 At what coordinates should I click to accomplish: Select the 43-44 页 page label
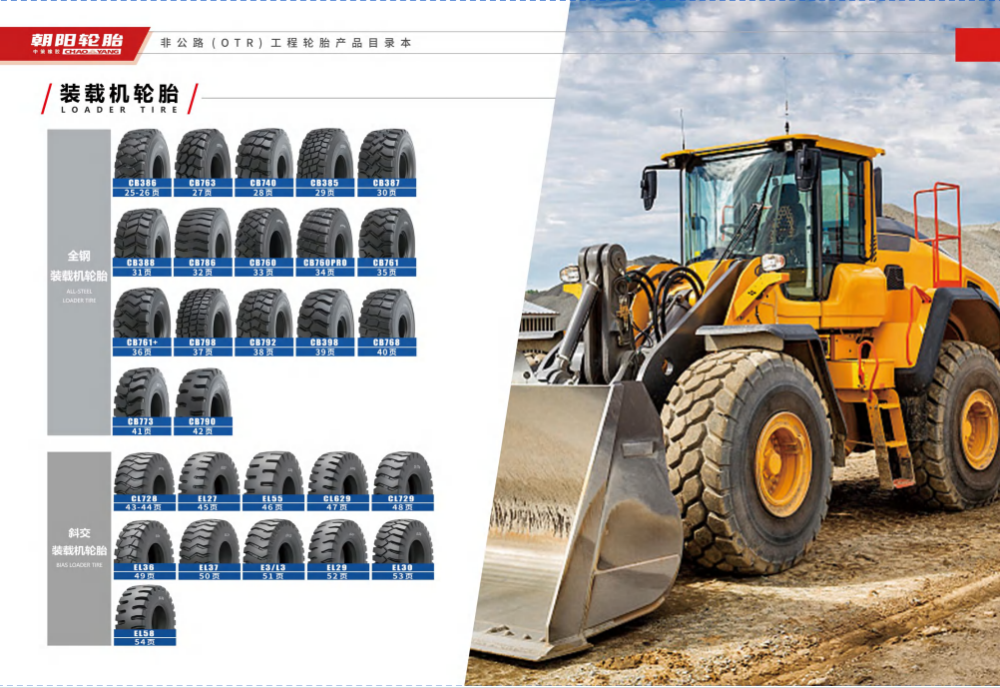(x=143, y=508)
